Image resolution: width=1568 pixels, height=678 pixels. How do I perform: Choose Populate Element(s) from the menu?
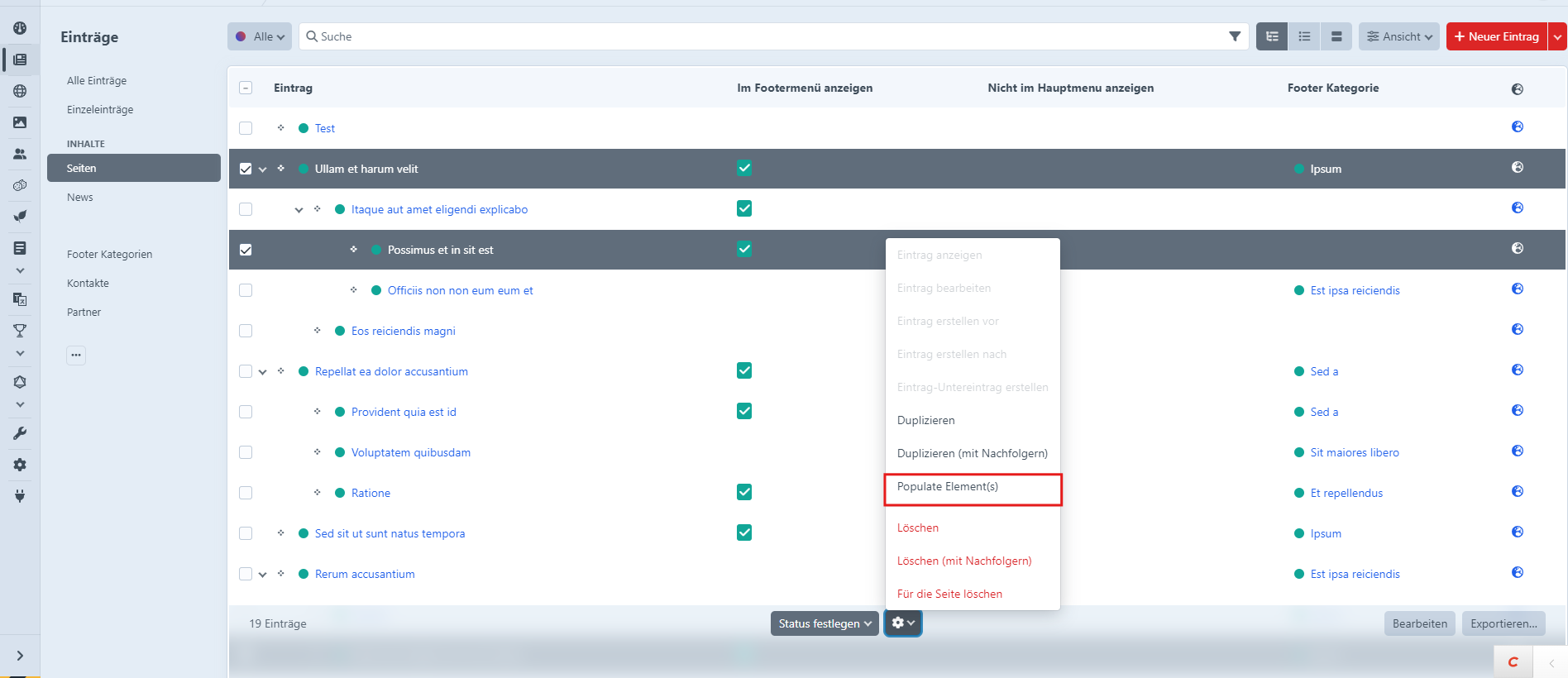[948, 487]
